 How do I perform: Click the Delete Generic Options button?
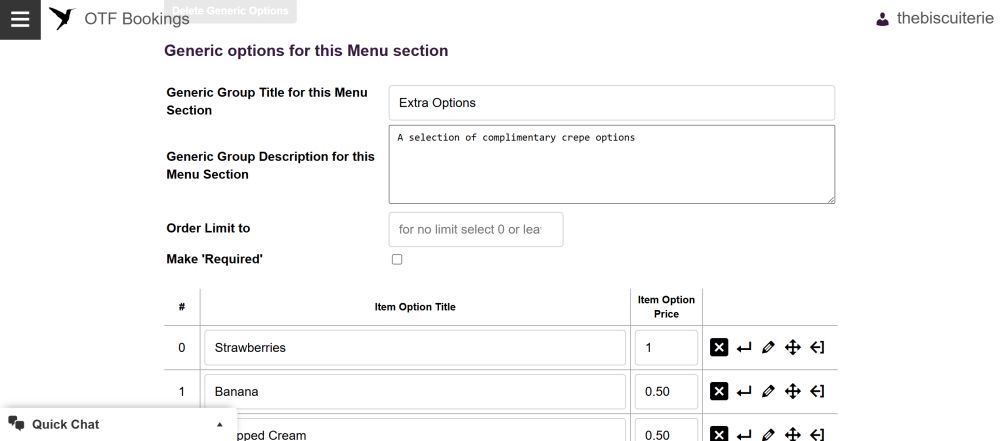click(x=230, y=11)
